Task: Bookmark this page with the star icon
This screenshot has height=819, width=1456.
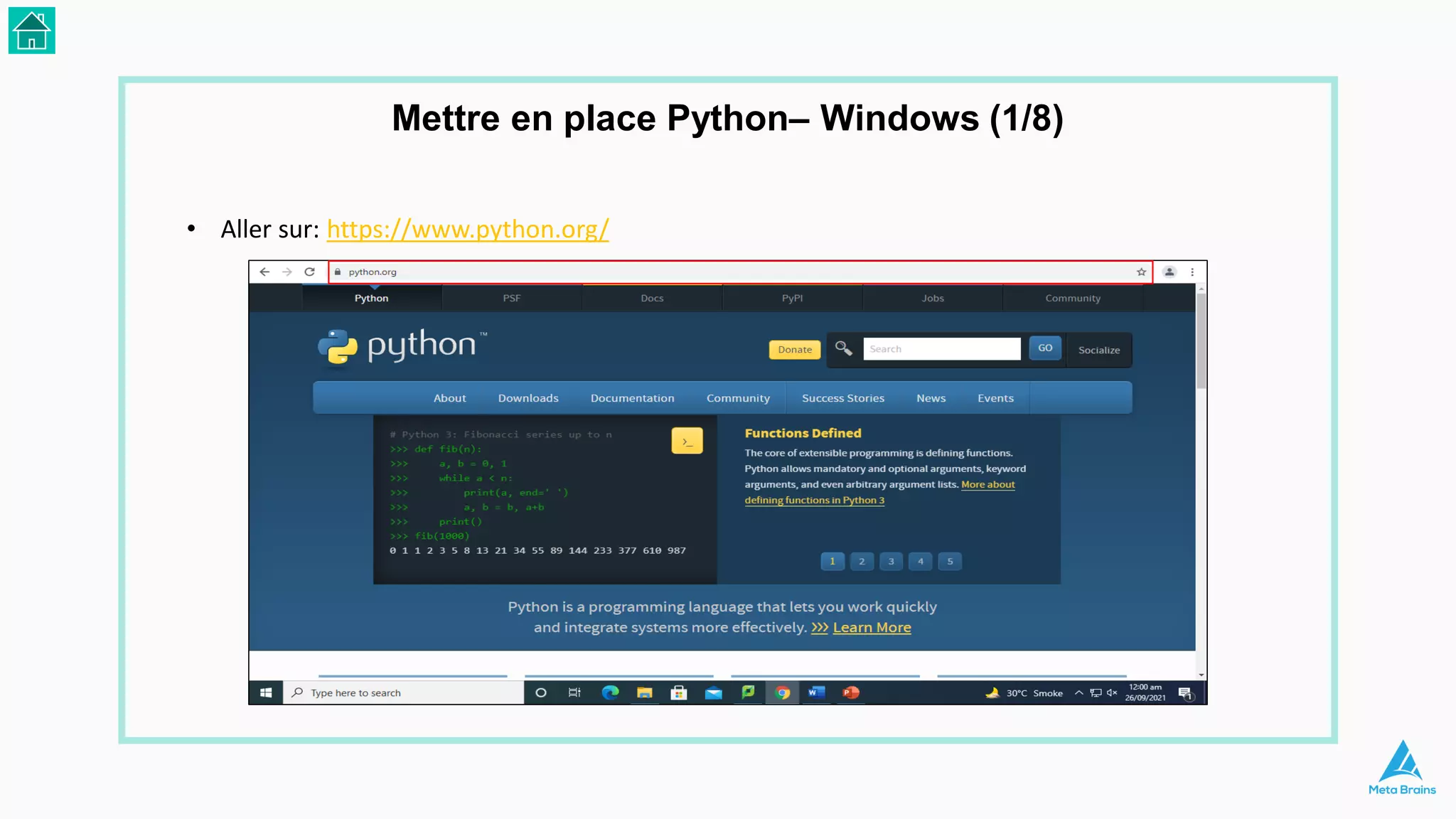Action: tap(1141, 272)
